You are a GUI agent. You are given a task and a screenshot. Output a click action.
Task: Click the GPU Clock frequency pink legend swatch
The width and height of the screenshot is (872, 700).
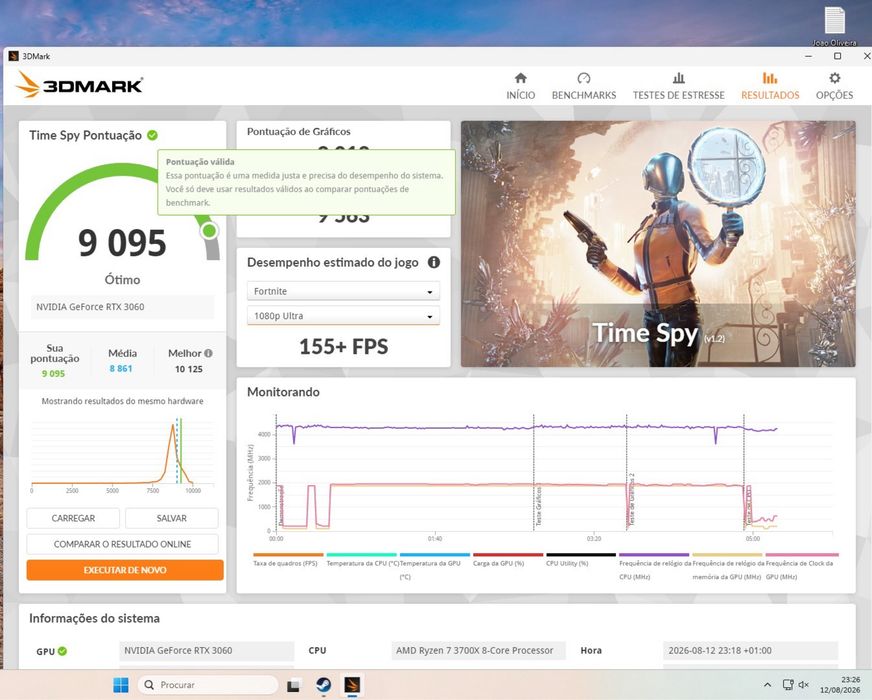tap(802, 555)
